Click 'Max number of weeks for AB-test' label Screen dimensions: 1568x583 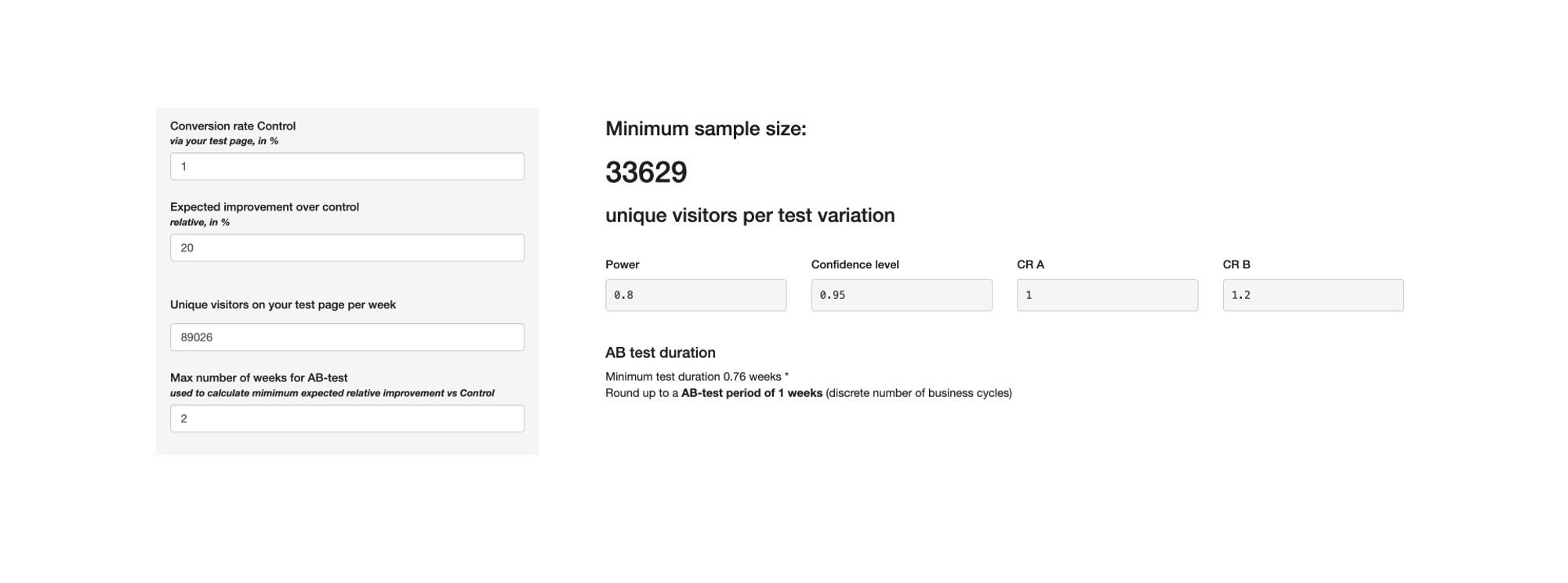pyautogui.click(x=259, y=377)
